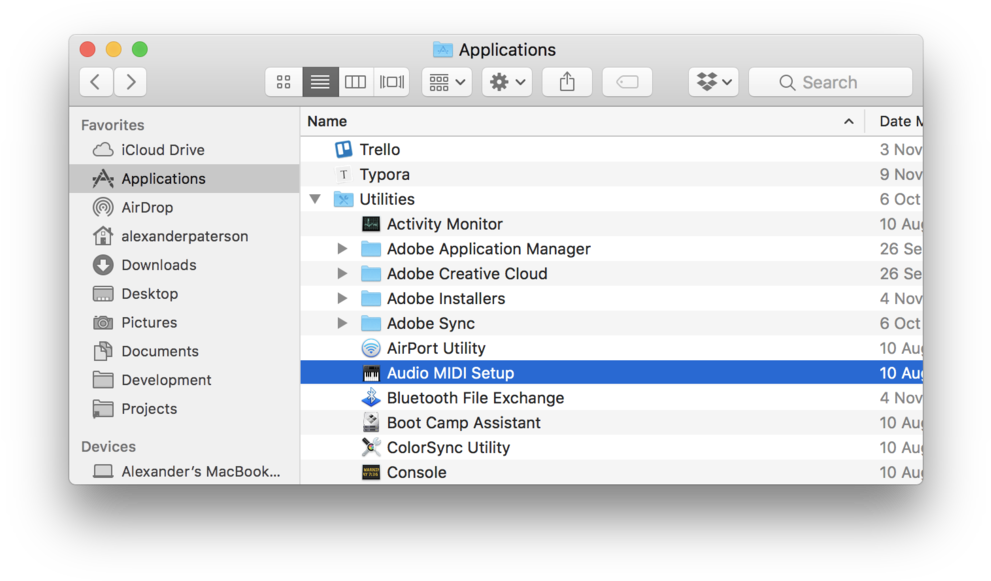
Task: Open the Dropbox toolbar menu
Action: click(714, 82)
